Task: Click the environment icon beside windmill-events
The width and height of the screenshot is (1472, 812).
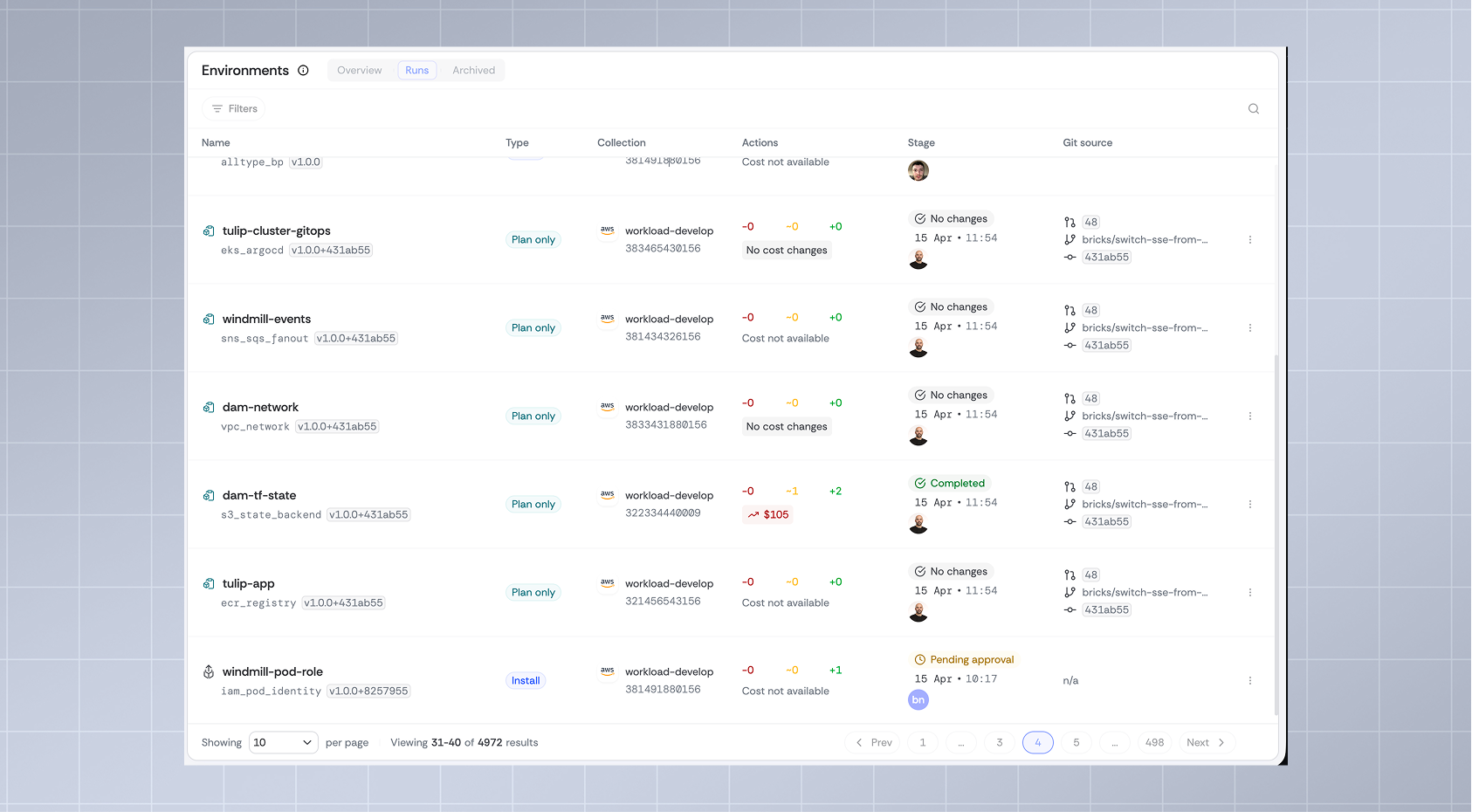Action: coord(209,320)
